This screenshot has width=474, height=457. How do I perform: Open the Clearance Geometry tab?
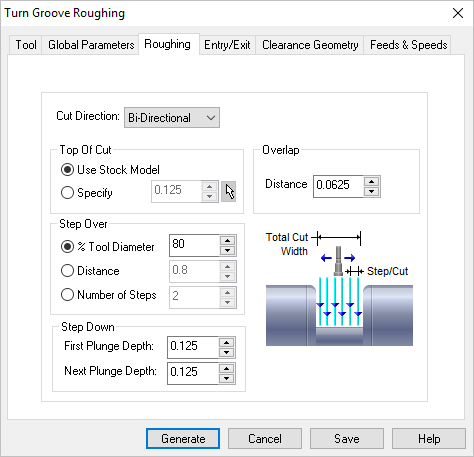coord(310,45)
